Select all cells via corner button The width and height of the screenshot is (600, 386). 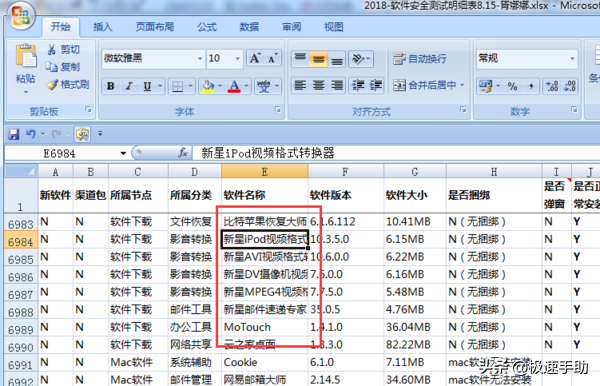click(x=21, y=171)
